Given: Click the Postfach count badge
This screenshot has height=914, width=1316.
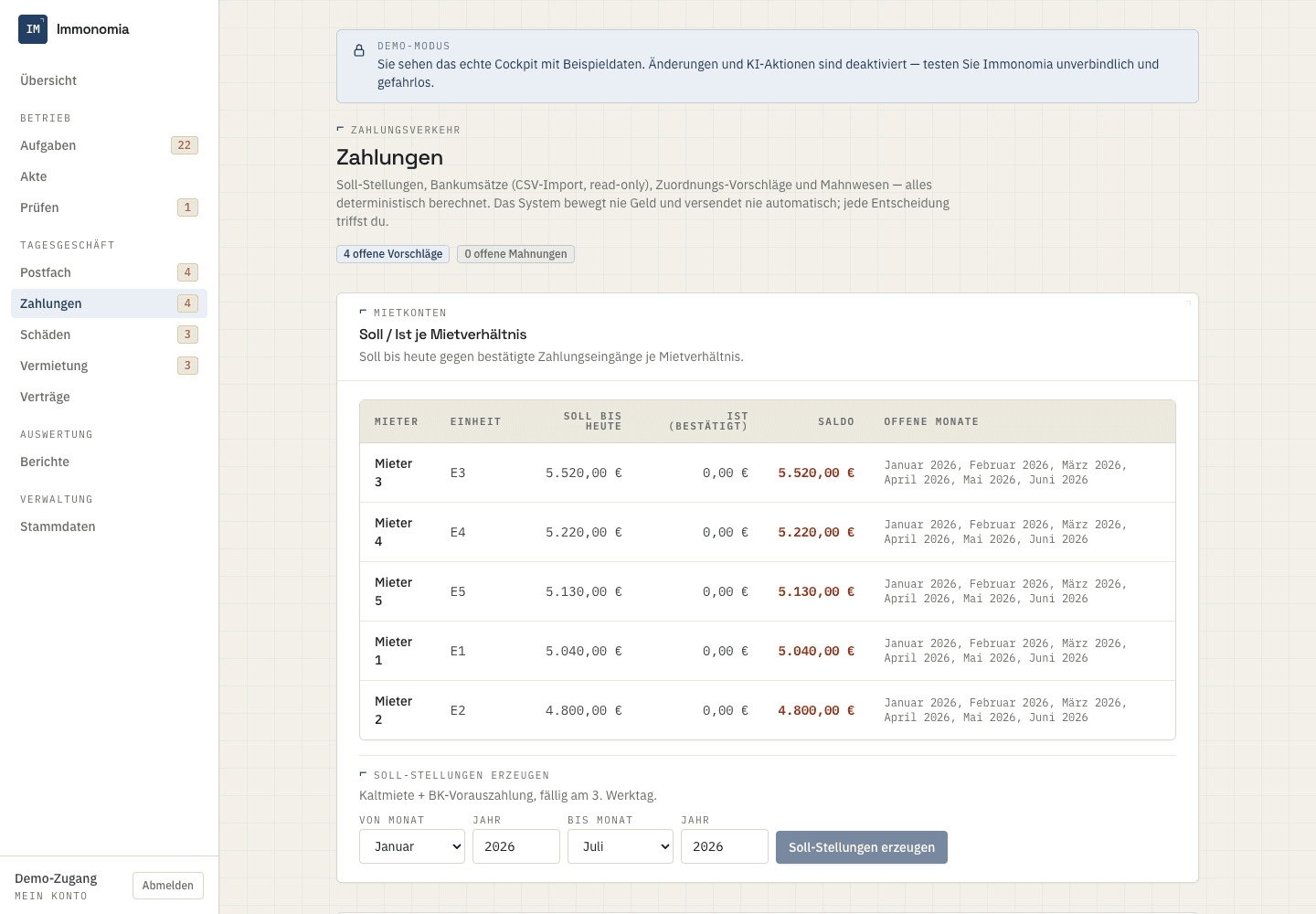Looking at the screenshot, I should pos(187,272).
